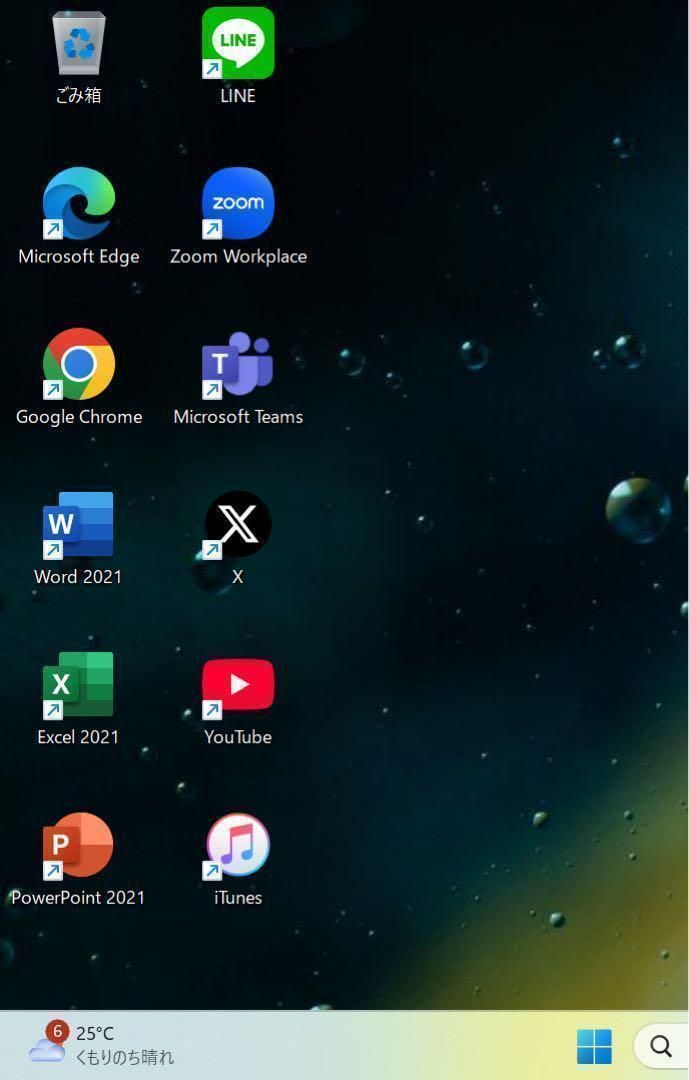Click the PowerPoint 2021 shortcut icon
Viewport: 689px width, 1080px height.
point(78,845)
